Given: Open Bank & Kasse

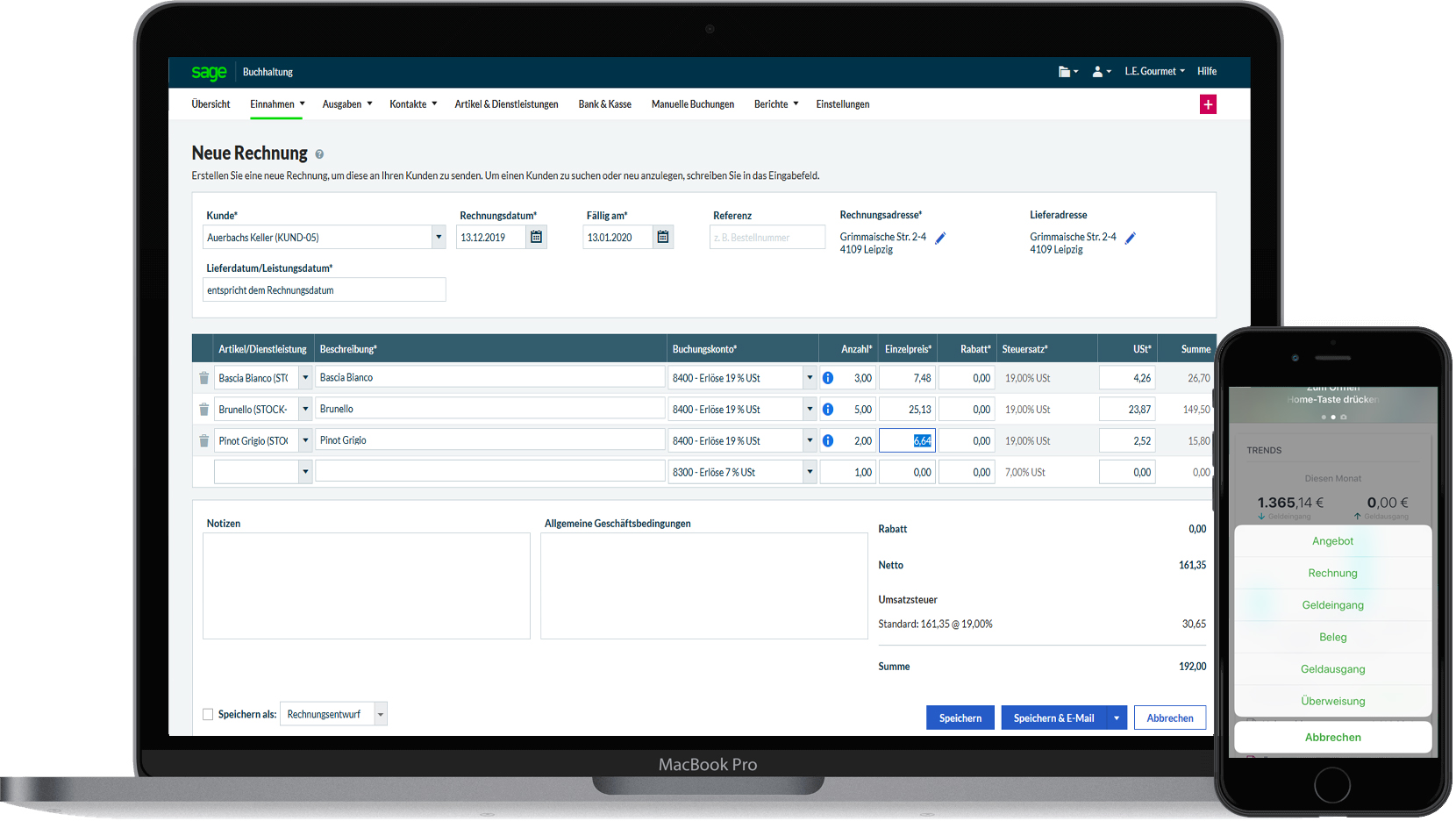Looking at the screenshot, I should click(604, 104).
